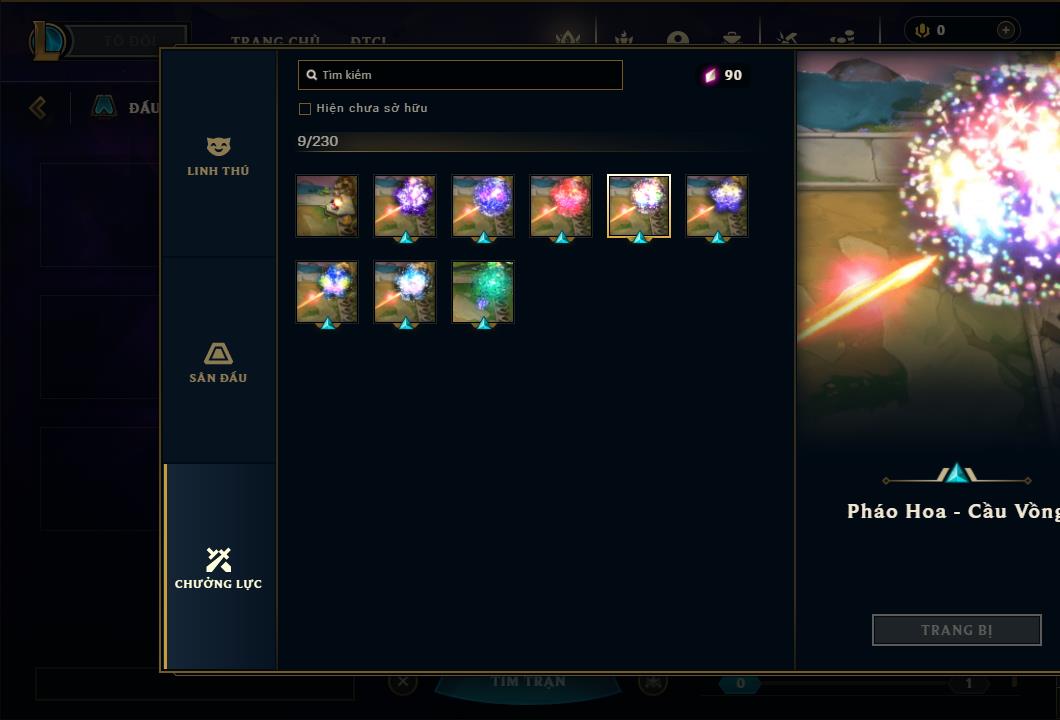Open the profile icon in top navigation
The height and width of the screenshot is (720, 1060).
point(678,39)
